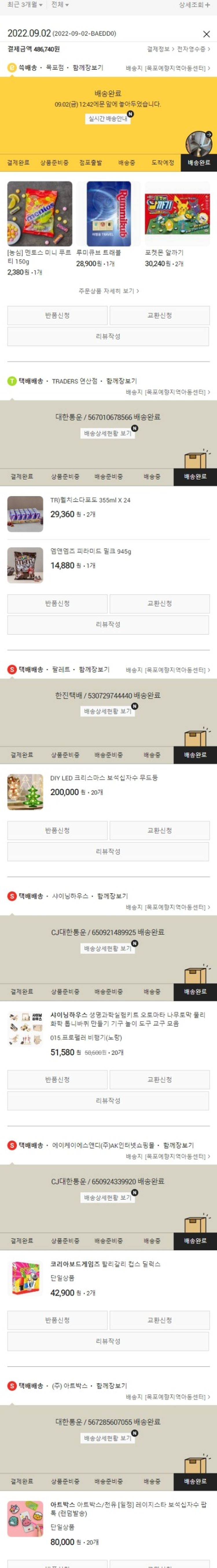Select the 웰치소다포도 product thumbnail

(25, 514)
